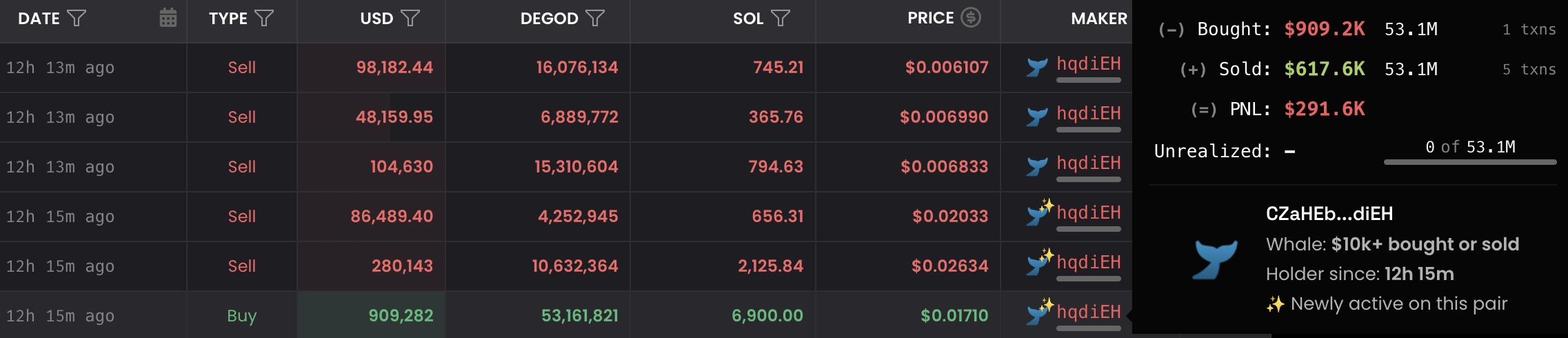Viewport: 1568px width, 338px height.
Task: Click the TYPE column filter icon
Action: click(x=264, y=19)
